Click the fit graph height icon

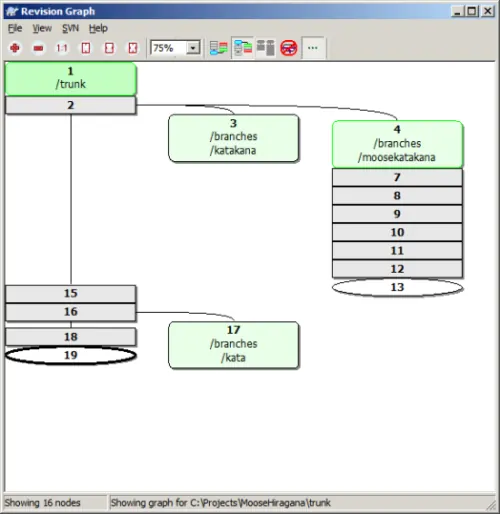click(86, 48)
